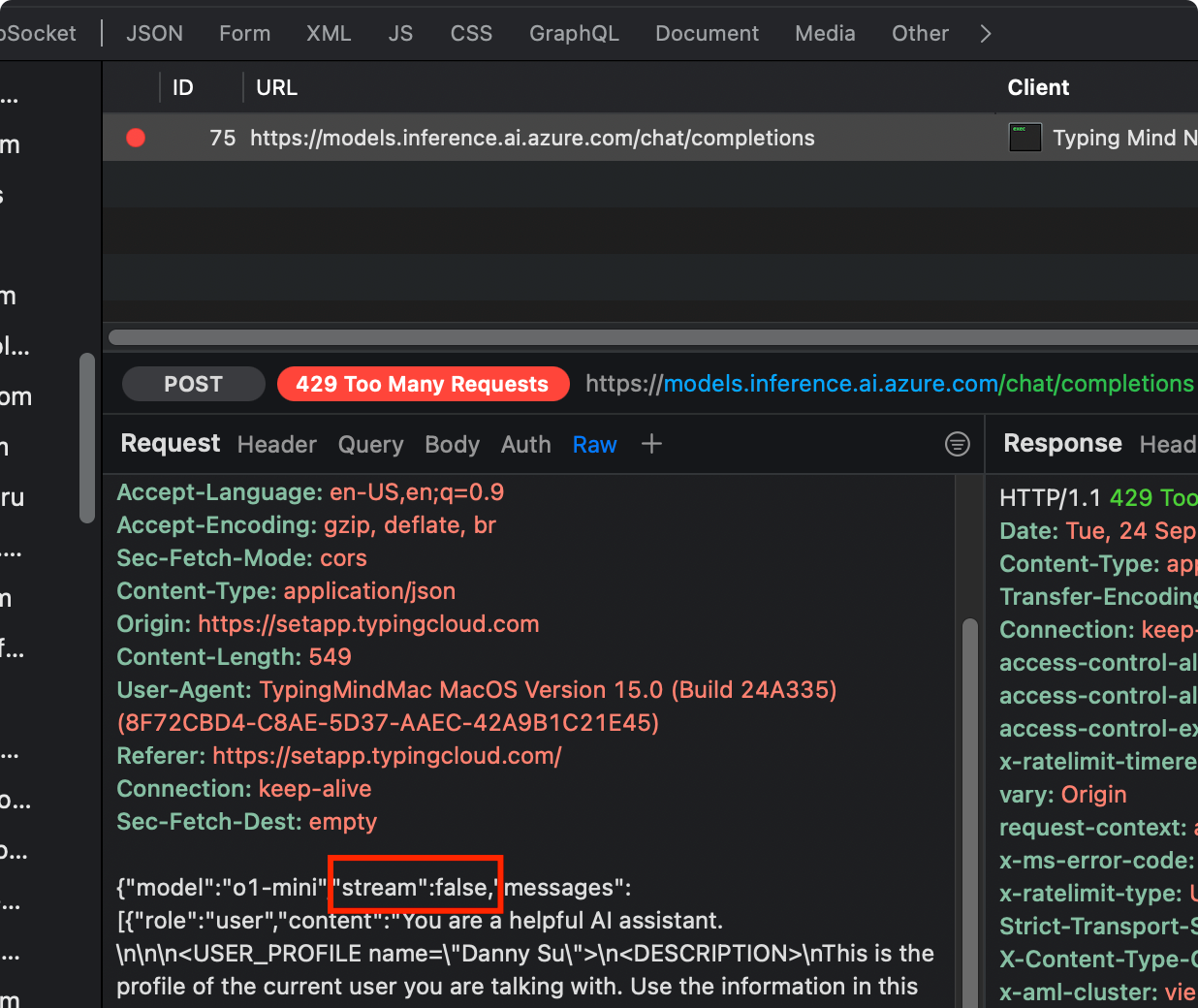Screen dimensions: 1198x1008
Task: Filter requests by CSS type
Action: (x=471, y=33)
